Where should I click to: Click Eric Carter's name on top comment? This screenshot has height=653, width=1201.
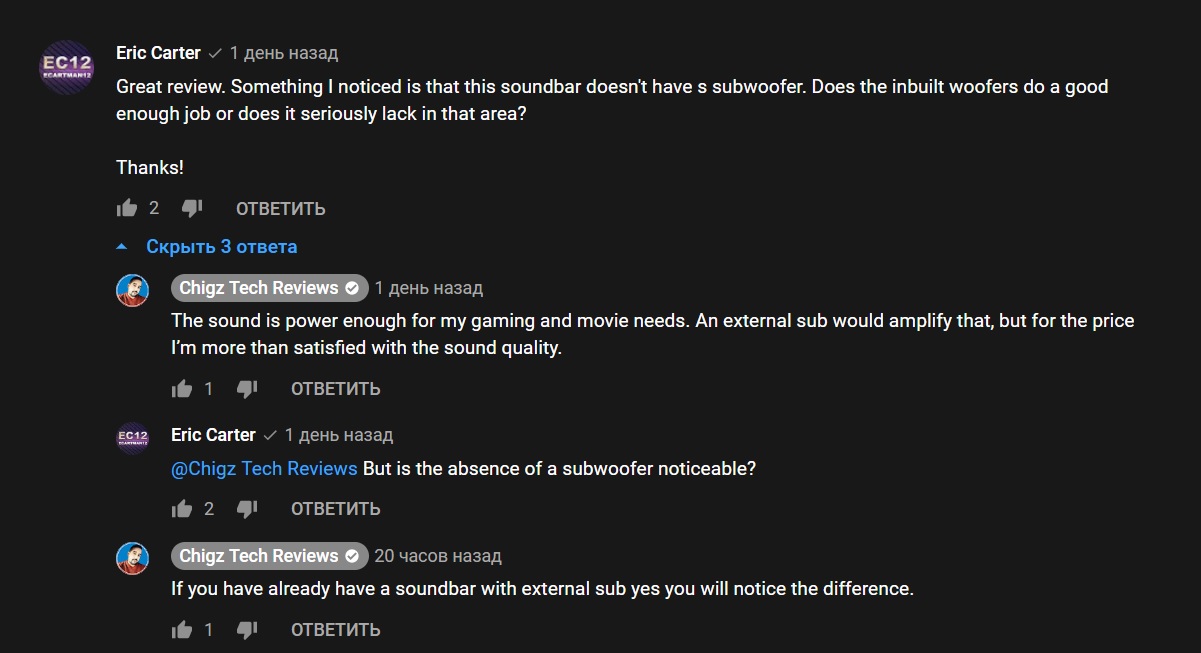tap(158, 53)
